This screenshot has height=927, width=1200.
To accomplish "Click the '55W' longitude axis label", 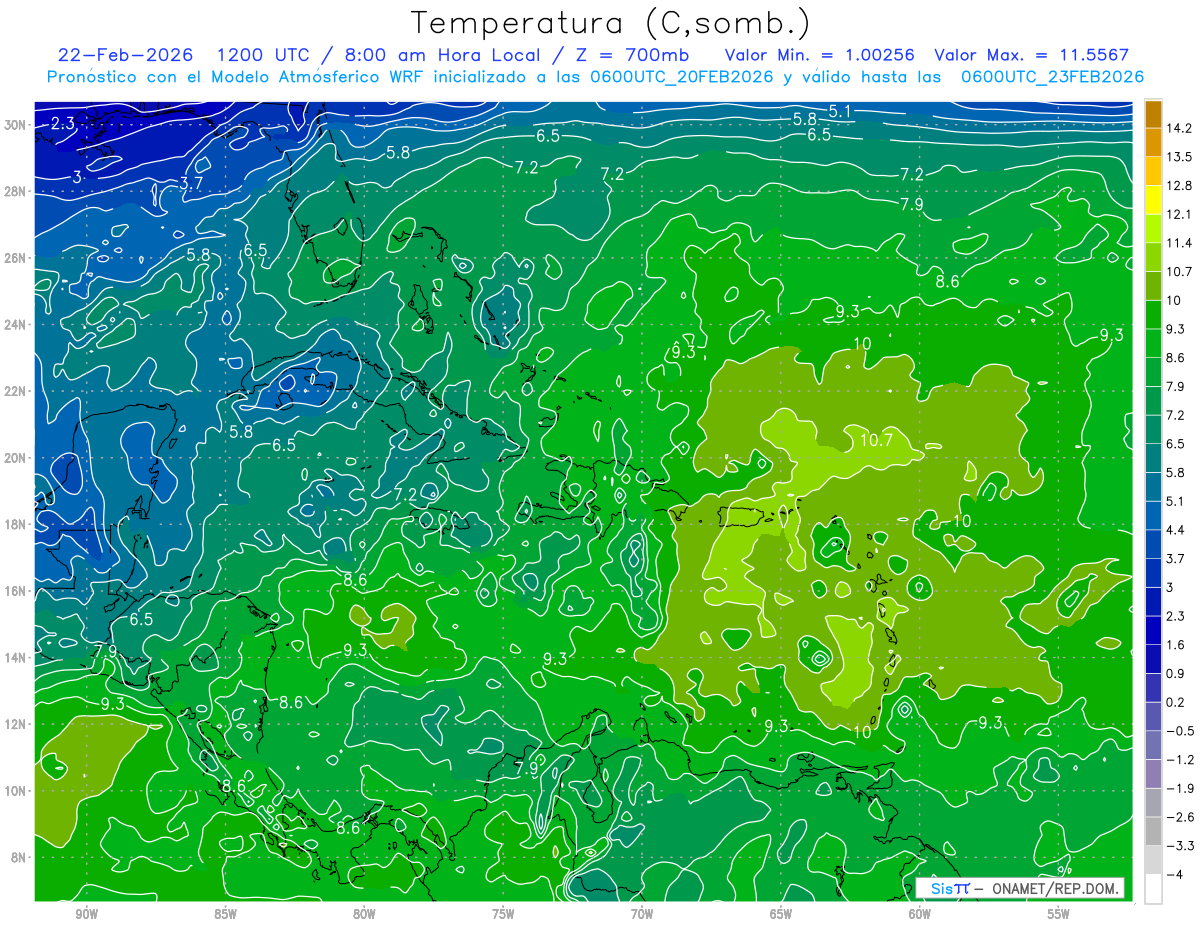I will click(1058, 913).
